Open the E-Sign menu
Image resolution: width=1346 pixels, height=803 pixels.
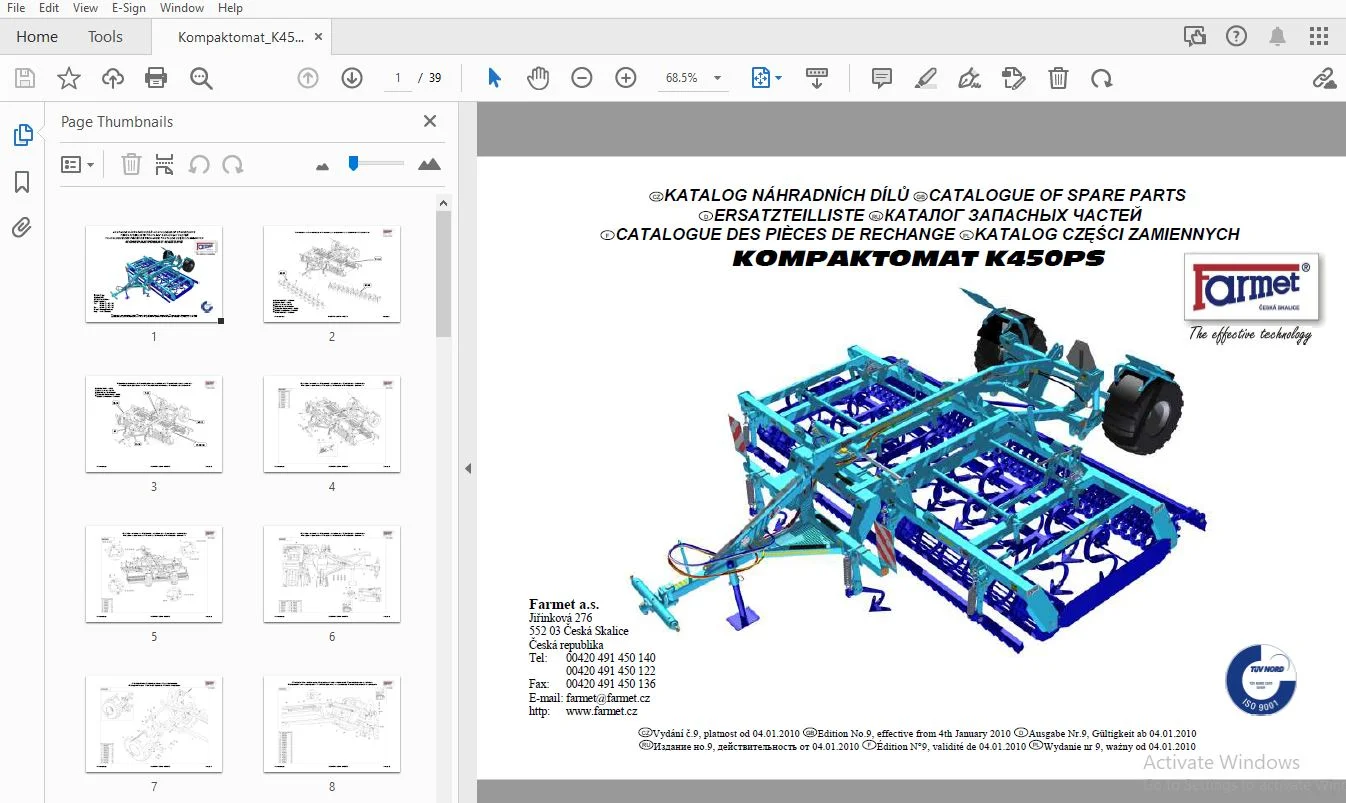coord(129,8)
